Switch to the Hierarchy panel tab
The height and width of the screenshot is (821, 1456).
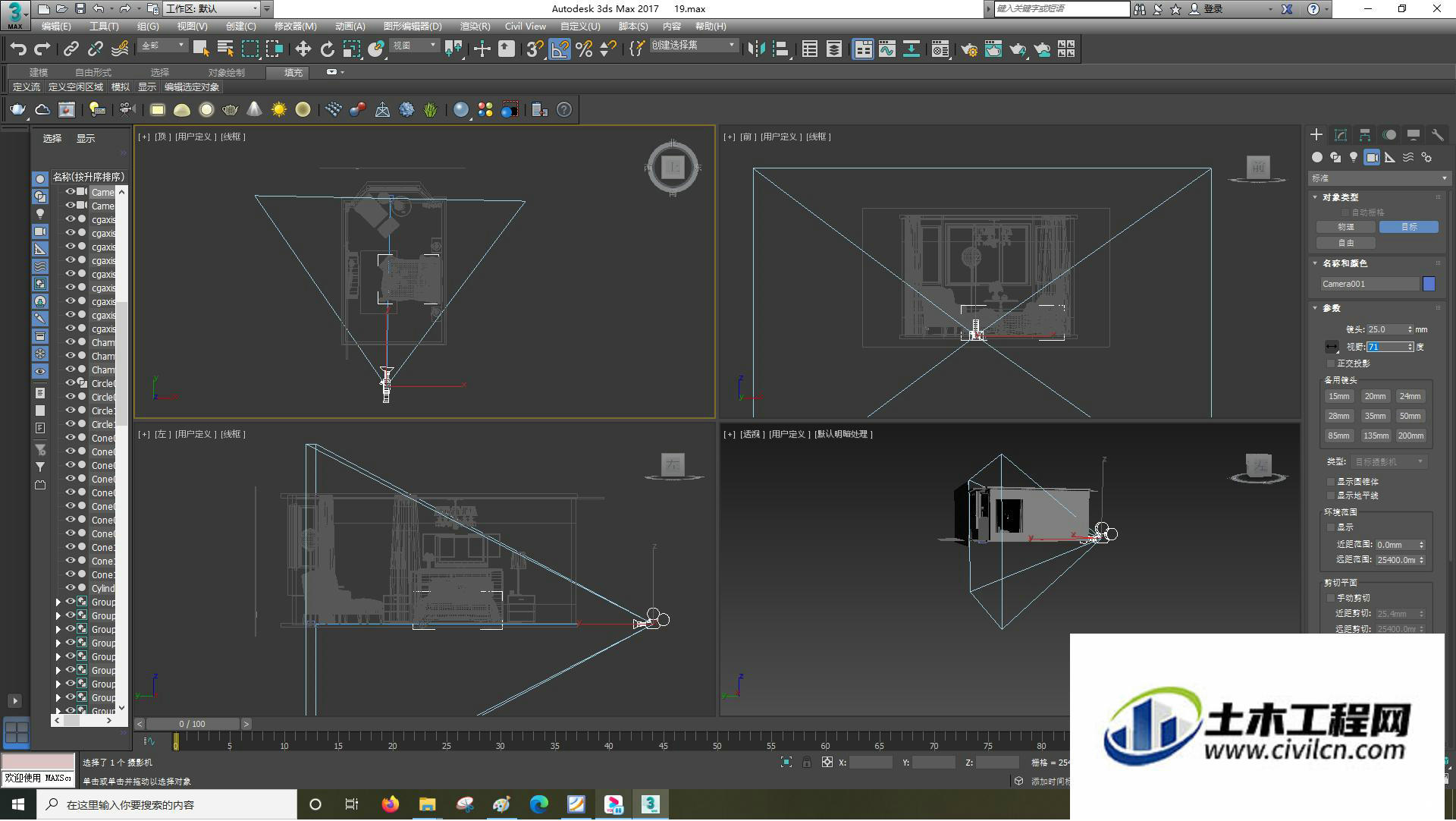coord(1365,135)
